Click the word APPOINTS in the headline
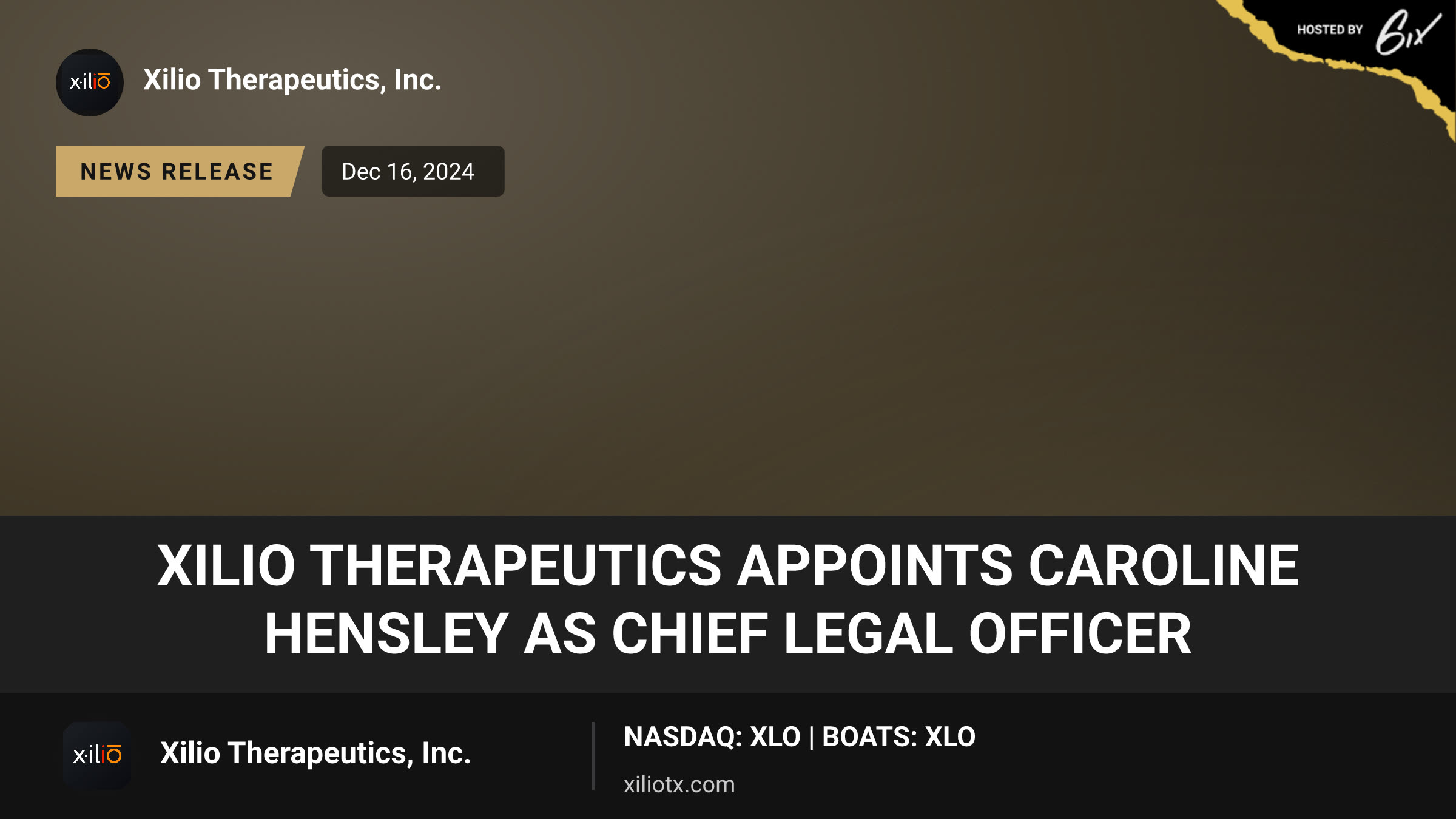Image resolution: width=1456 pixels, height=819 pixels. (875, 565)
